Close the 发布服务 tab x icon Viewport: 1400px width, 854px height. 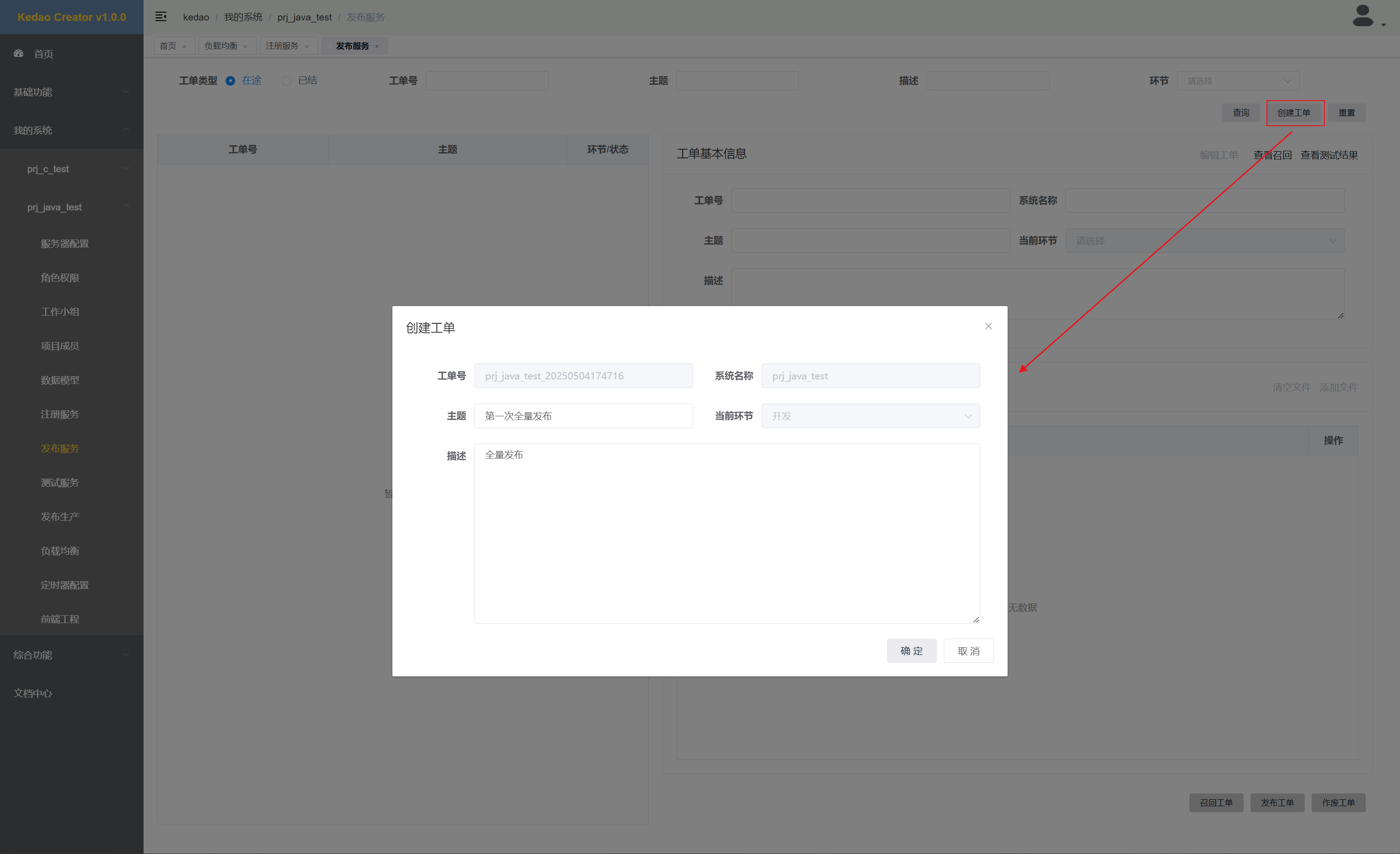(x=377, y=46)
